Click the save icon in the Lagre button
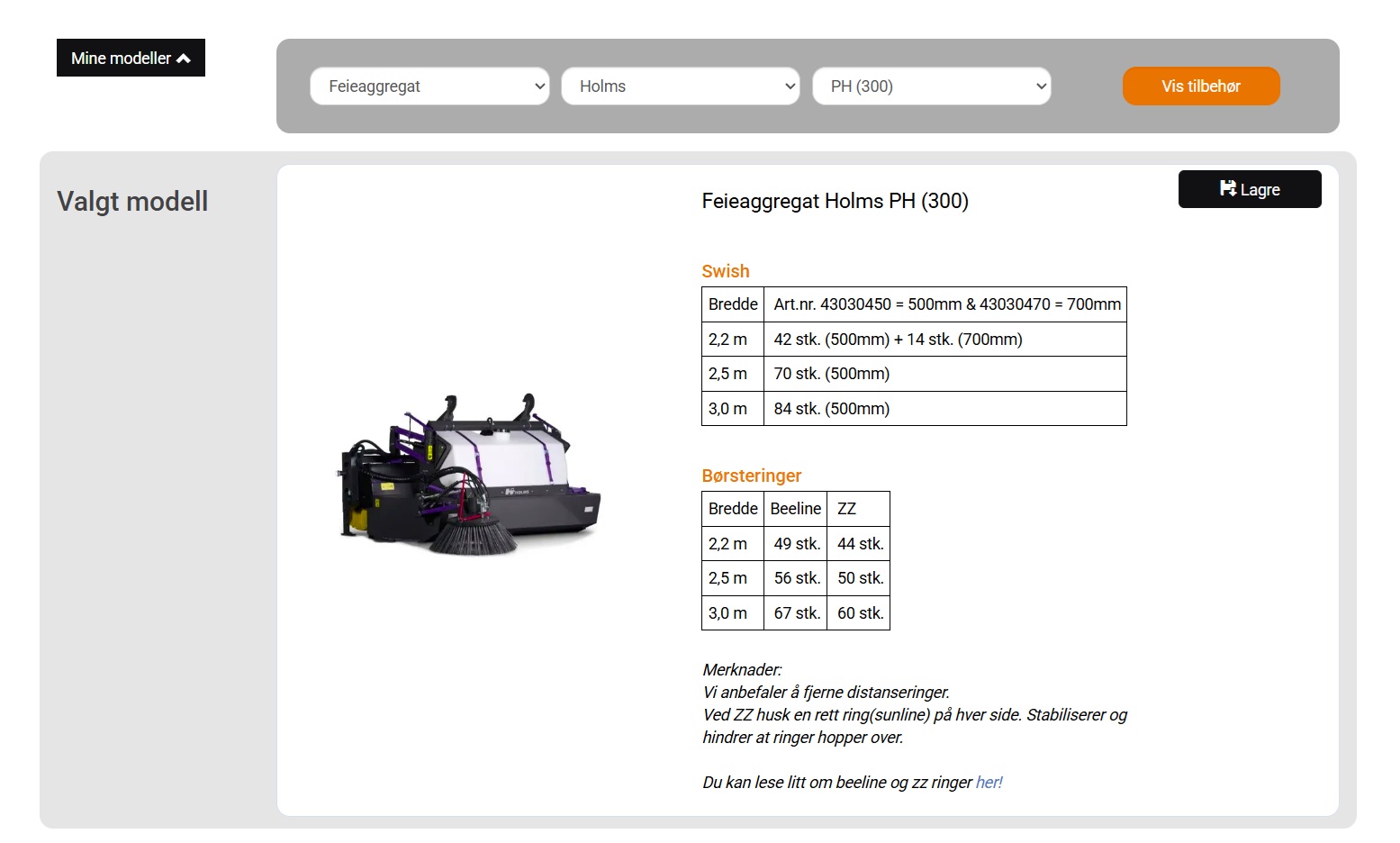1400x843 pixels. (1228, 188)
